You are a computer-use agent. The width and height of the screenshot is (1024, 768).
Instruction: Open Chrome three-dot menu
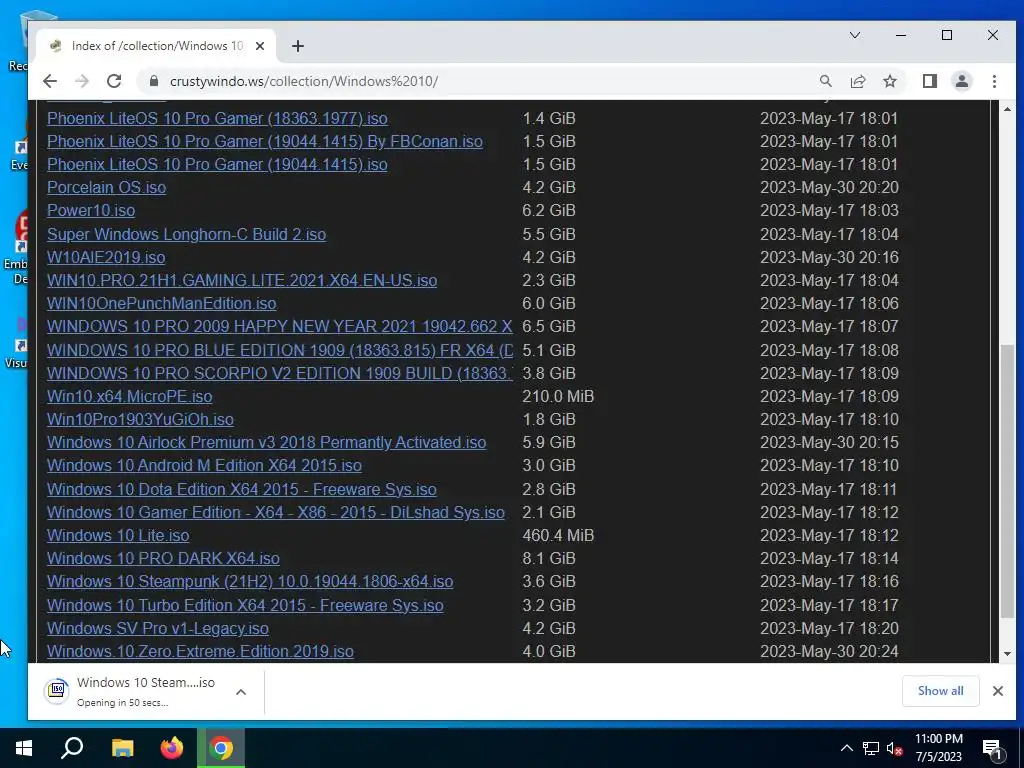pos(994,81)
